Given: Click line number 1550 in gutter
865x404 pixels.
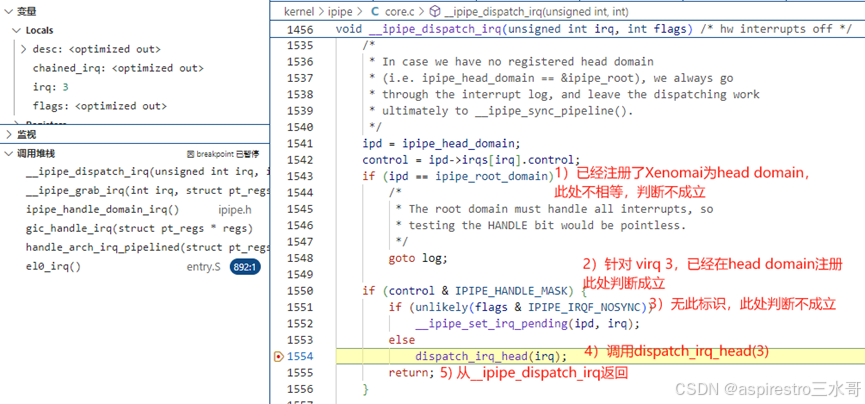Looking at the screenshot, I should click(300, 291).
